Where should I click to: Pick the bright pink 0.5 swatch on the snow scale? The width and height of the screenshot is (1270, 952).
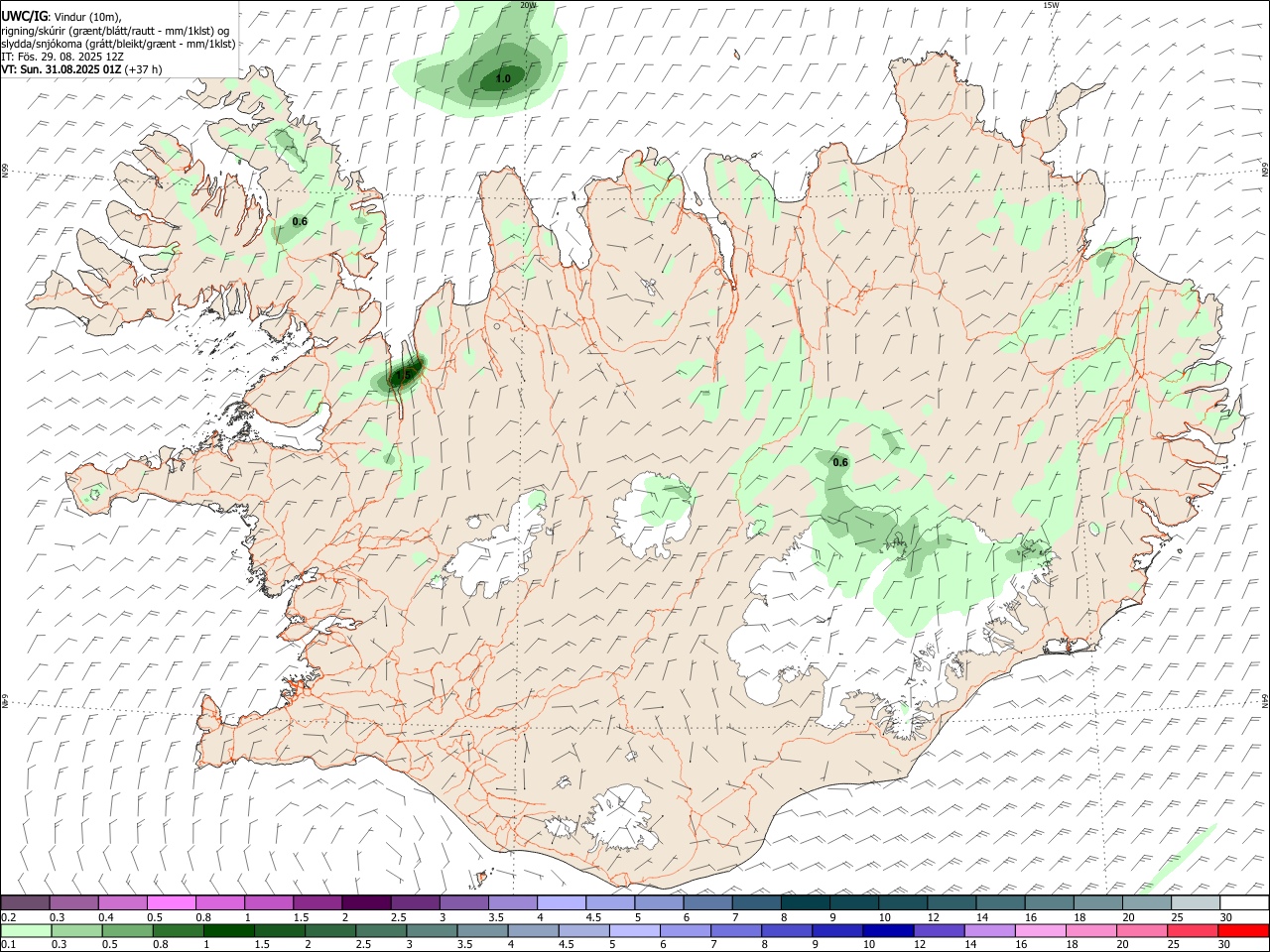click(x=172, y=902)
